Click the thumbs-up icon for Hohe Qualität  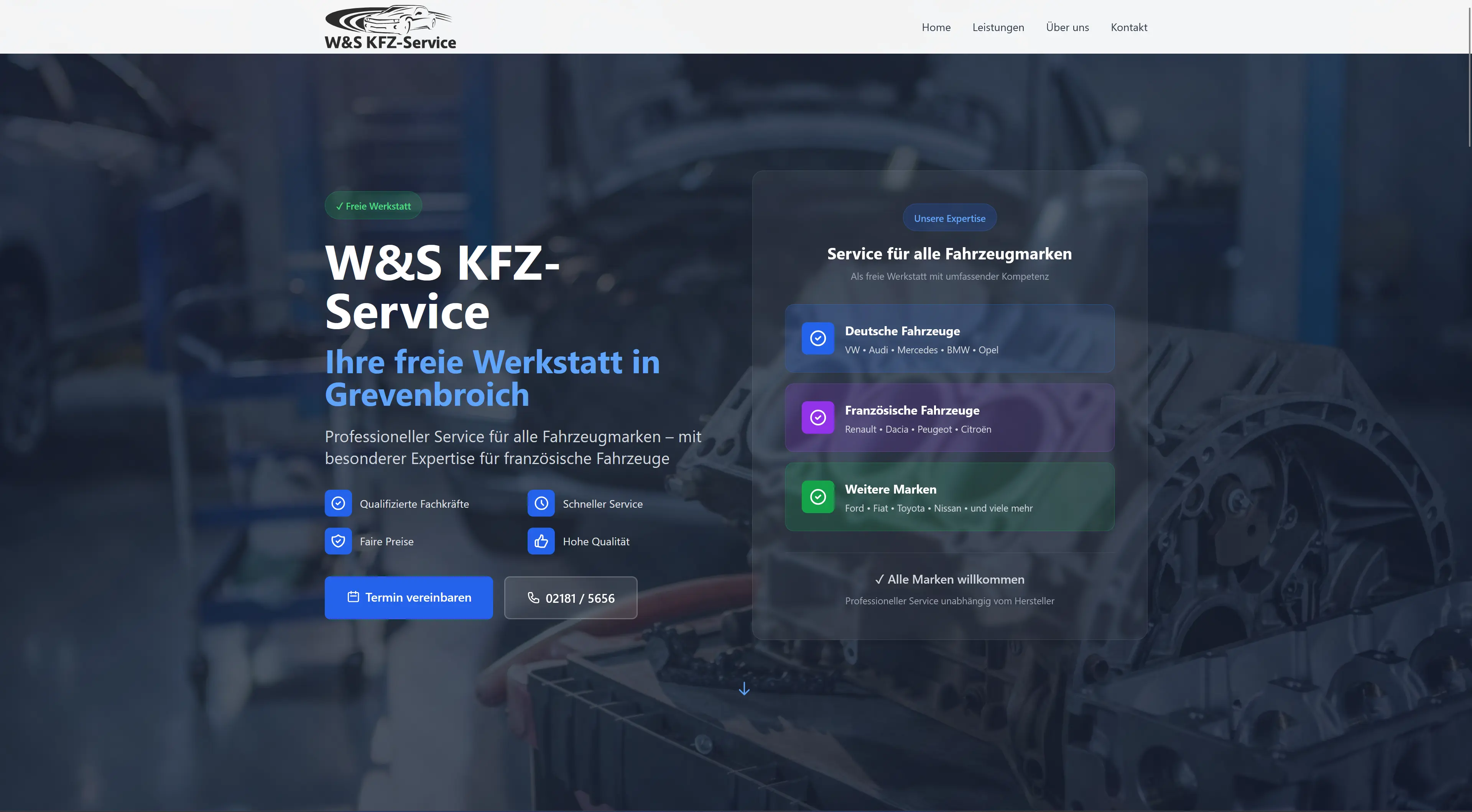pos(541,541)
